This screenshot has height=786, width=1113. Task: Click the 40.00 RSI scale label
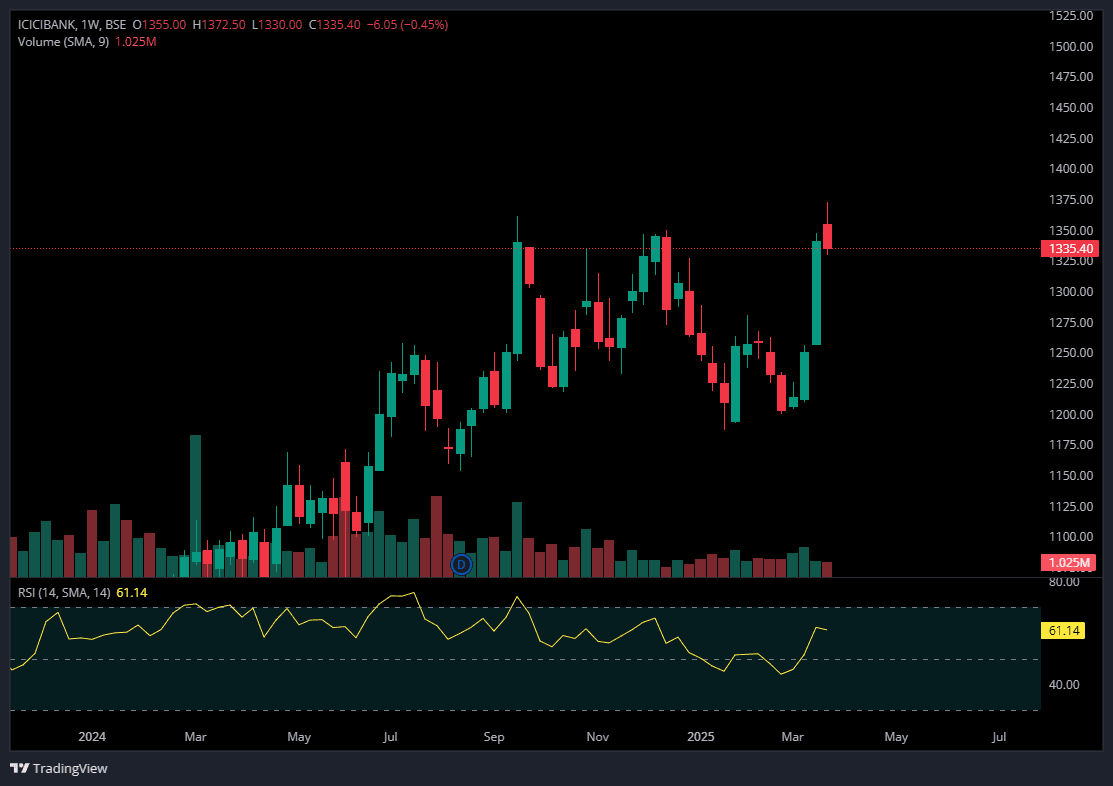coord(1064,684)
